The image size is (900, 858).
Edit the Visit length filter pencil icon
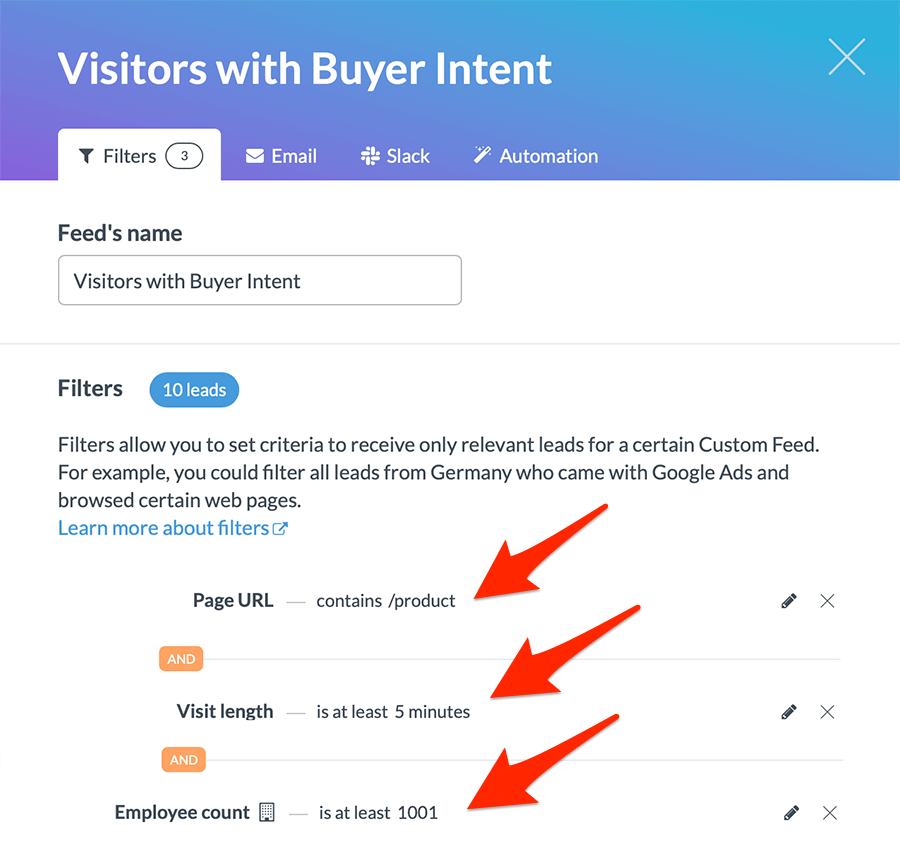pyautogui.click(x=789, y=712)
